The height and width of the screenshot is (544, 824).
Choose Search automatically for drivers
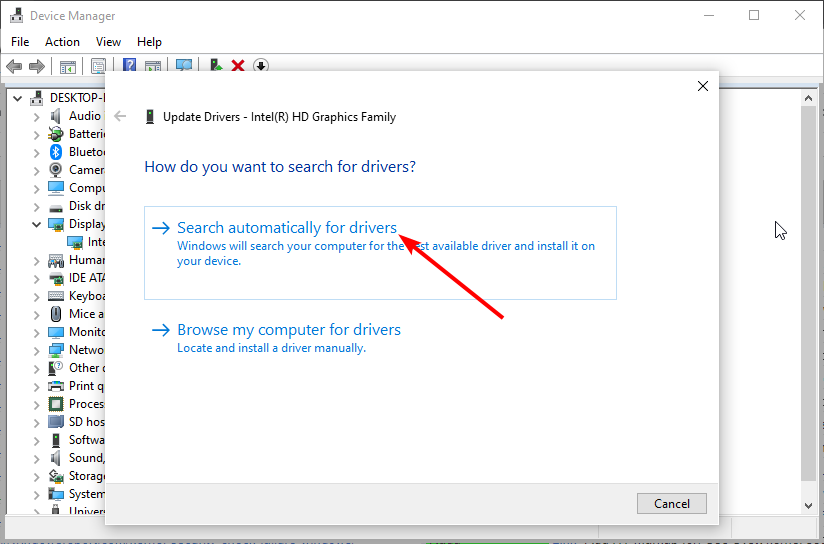[380, 253]
